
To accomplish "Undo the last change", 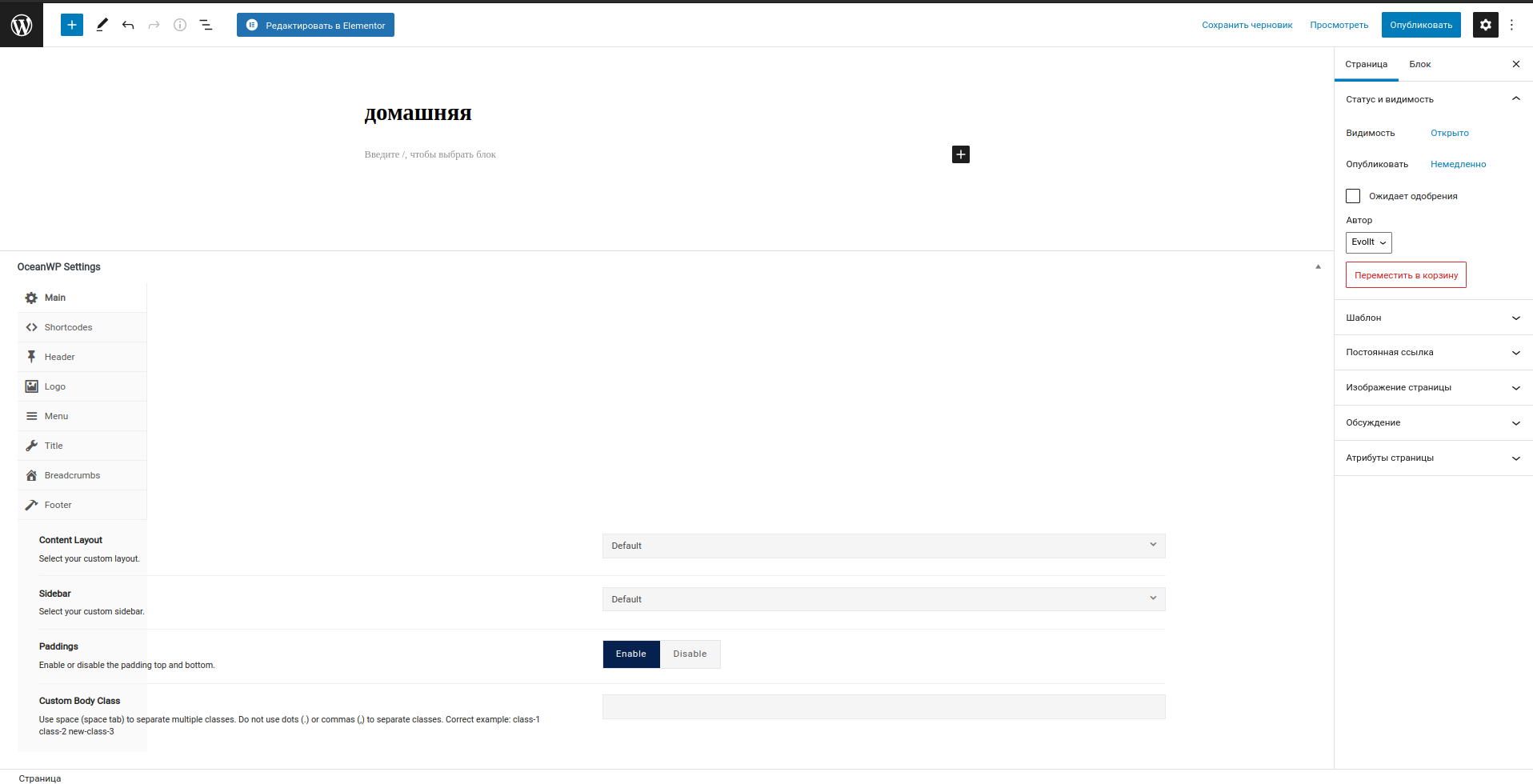I will click(x=128, y=25).
